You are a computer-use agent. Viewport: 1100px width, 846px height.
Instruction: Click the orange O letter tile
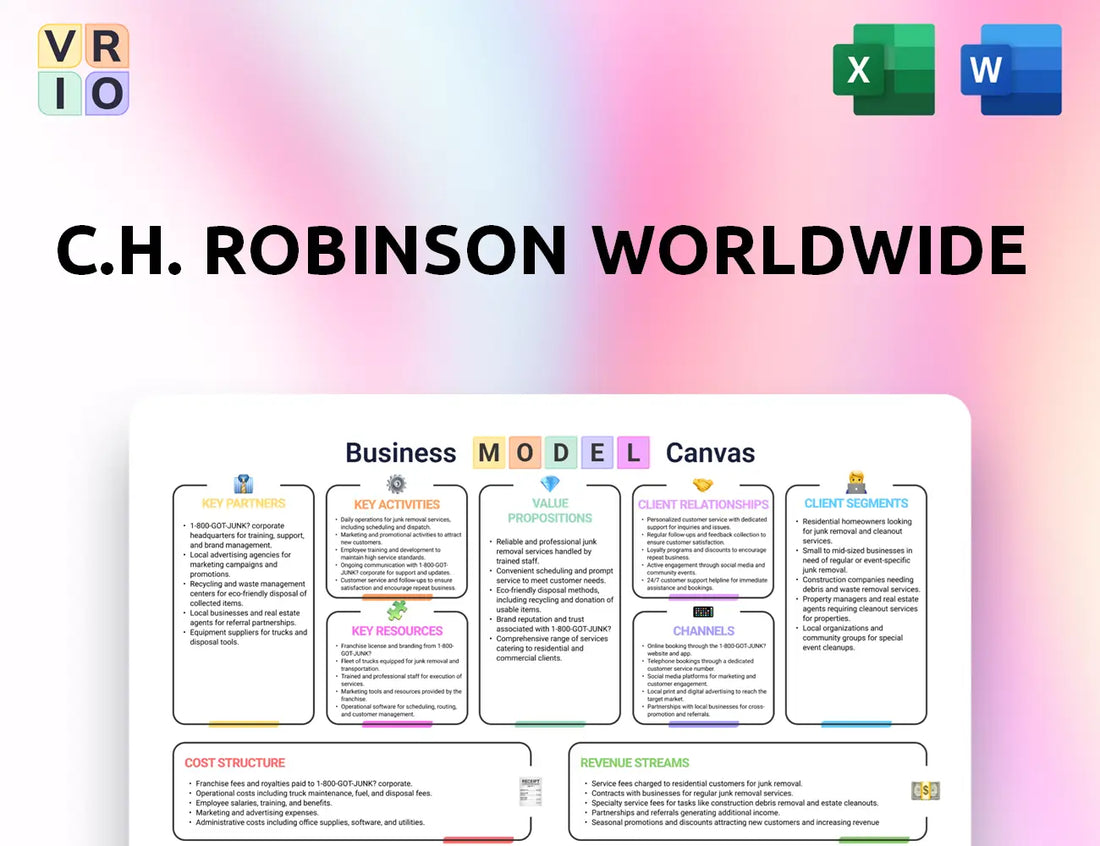[x=525, y=453]
